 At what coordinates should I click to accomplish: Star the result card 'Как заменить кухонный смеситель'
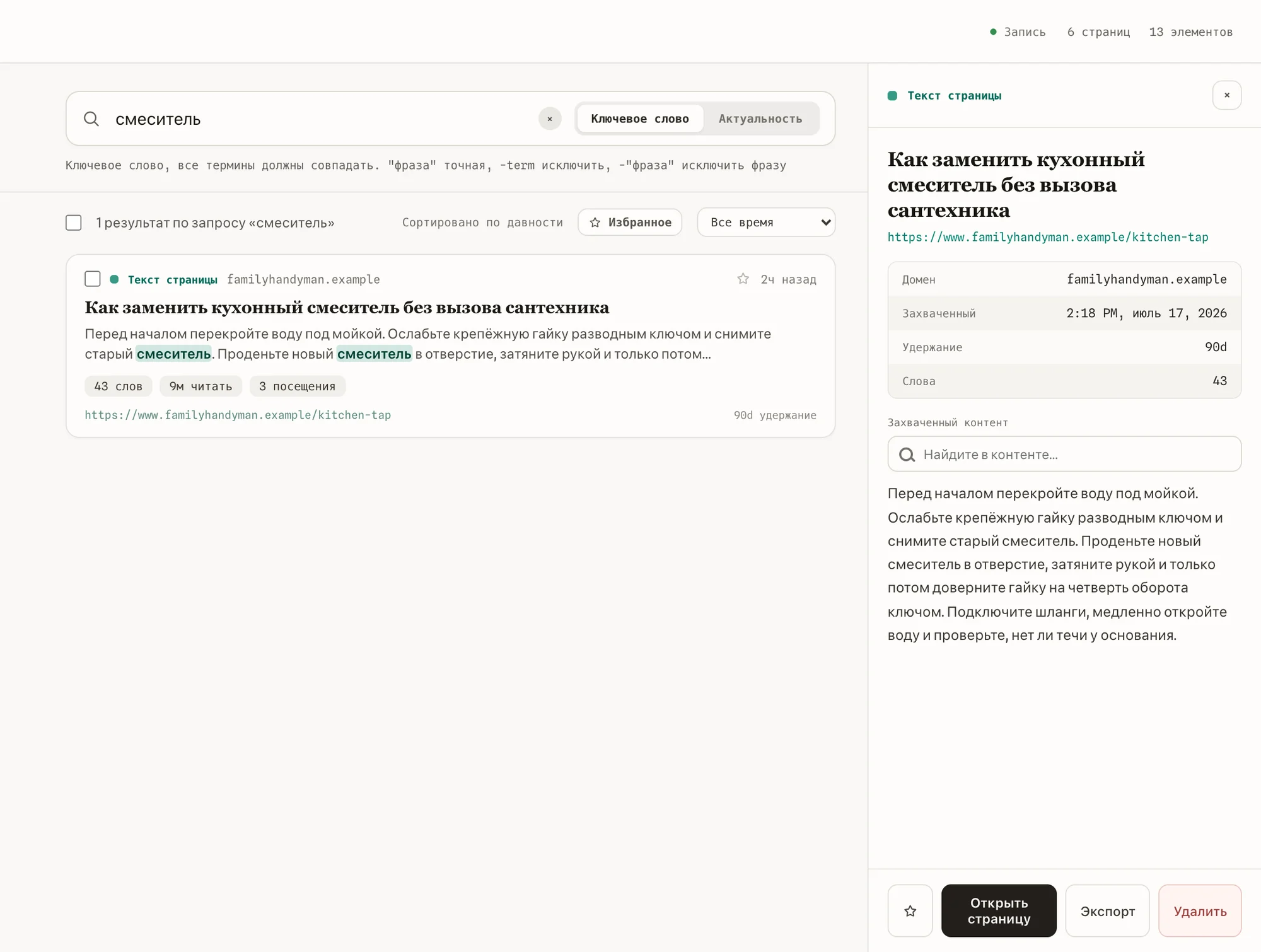tap(743, 279)
